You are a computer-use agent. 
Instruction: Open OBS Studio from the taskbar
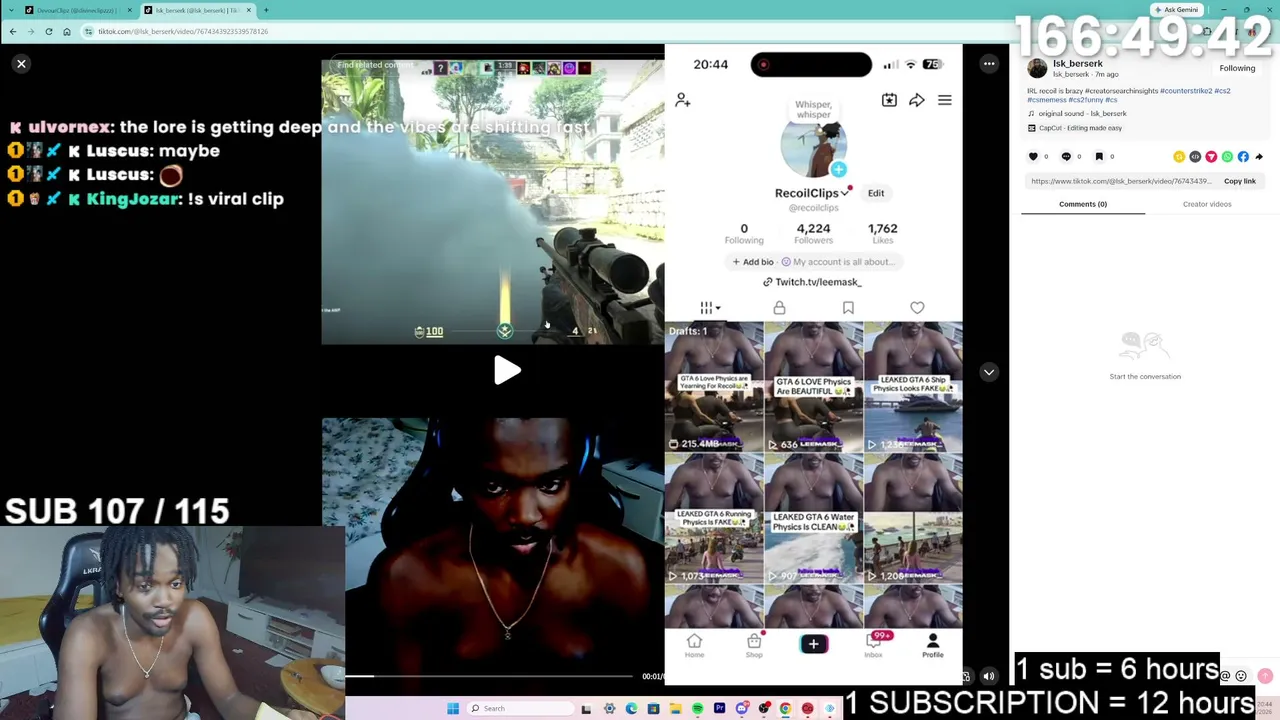click(x=763, y=709)
